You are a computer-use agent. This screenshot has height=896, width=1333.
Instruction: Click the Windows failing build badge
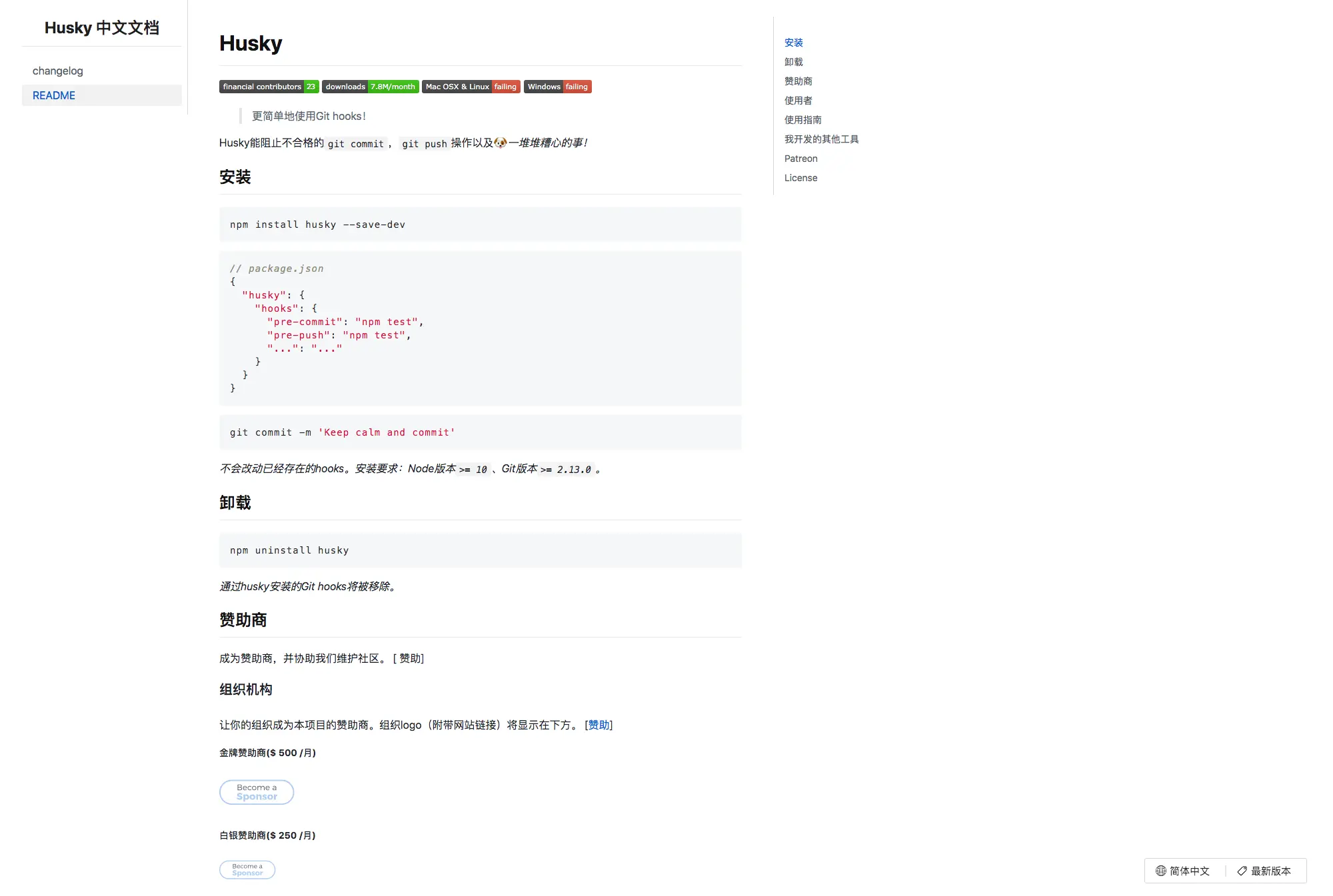(x=557, y=87)
